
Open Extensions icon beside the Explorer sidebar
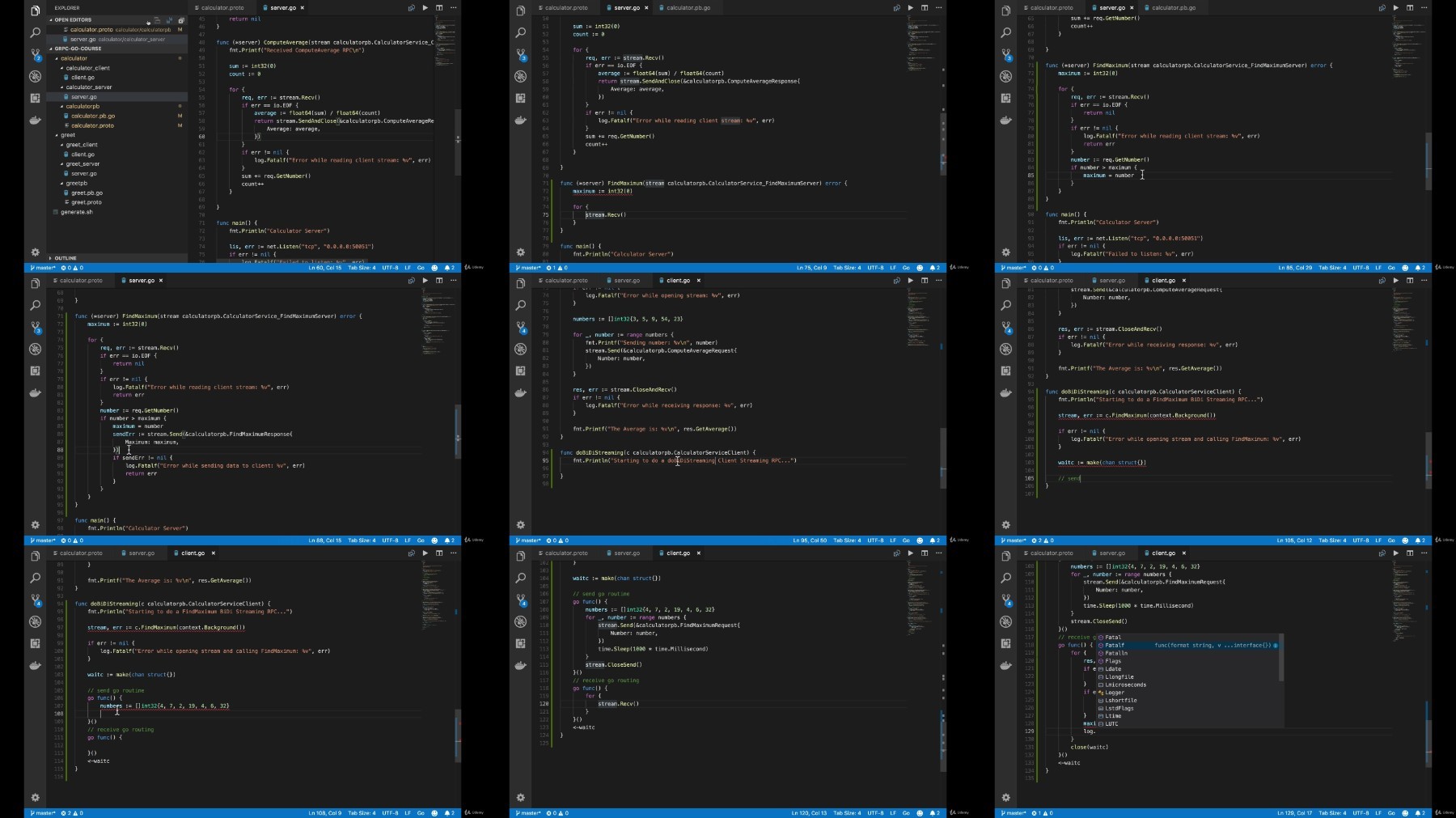[35, 99]
